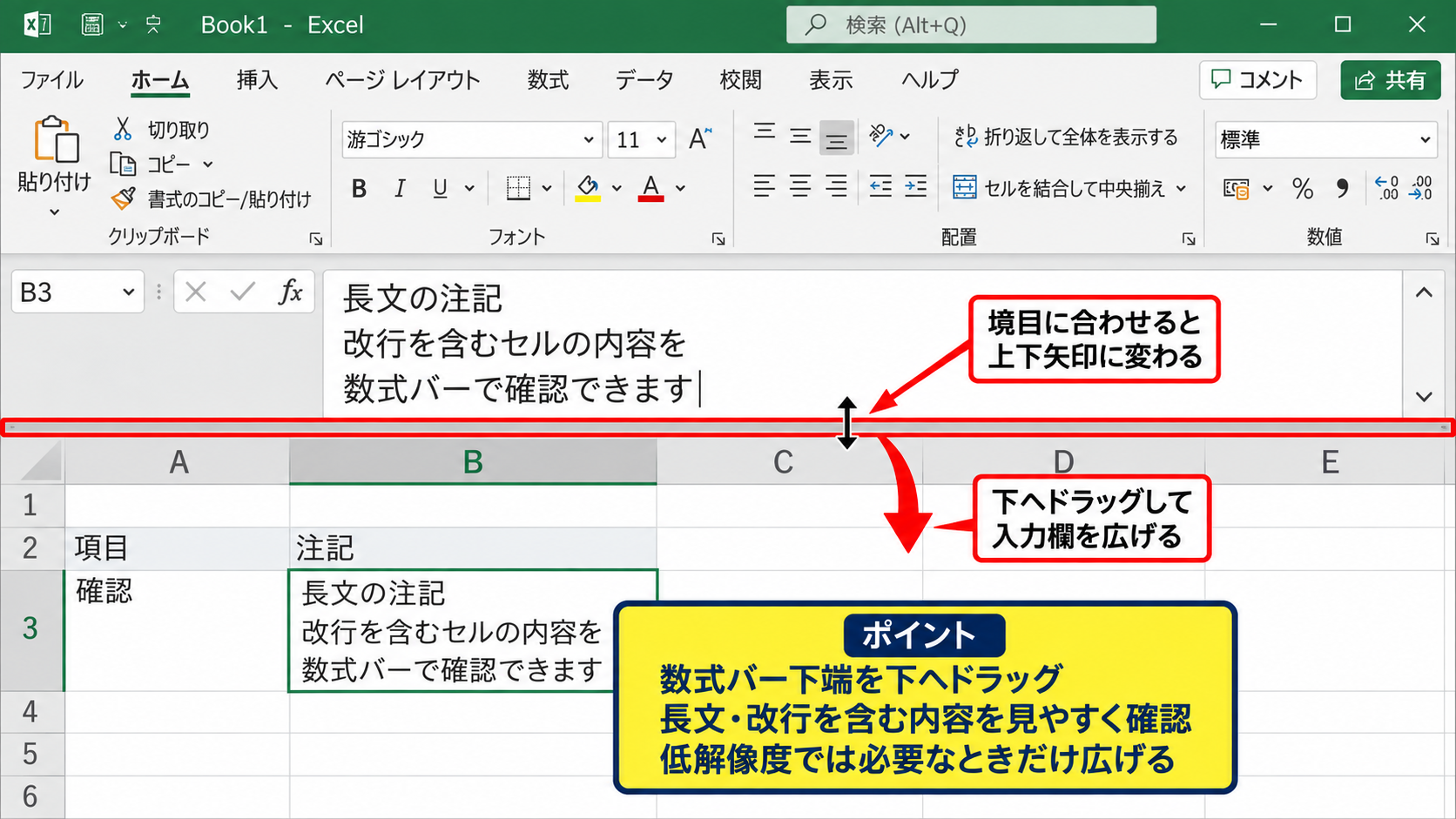This screenshot has height=819, width=1456.
Task: Click the increase decimal places icon
Action: pos(1386,188)
